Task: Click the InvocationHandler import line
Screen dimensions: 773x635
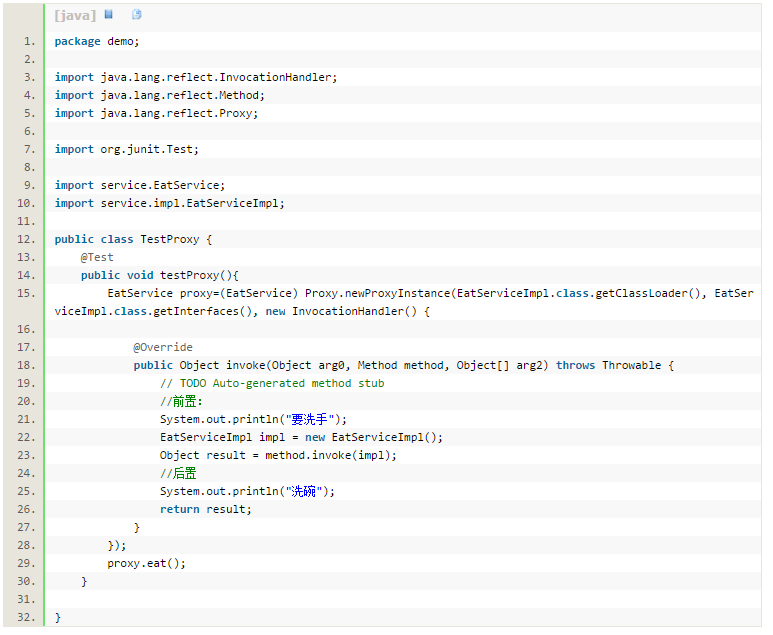Action: [x=196, y=77]
